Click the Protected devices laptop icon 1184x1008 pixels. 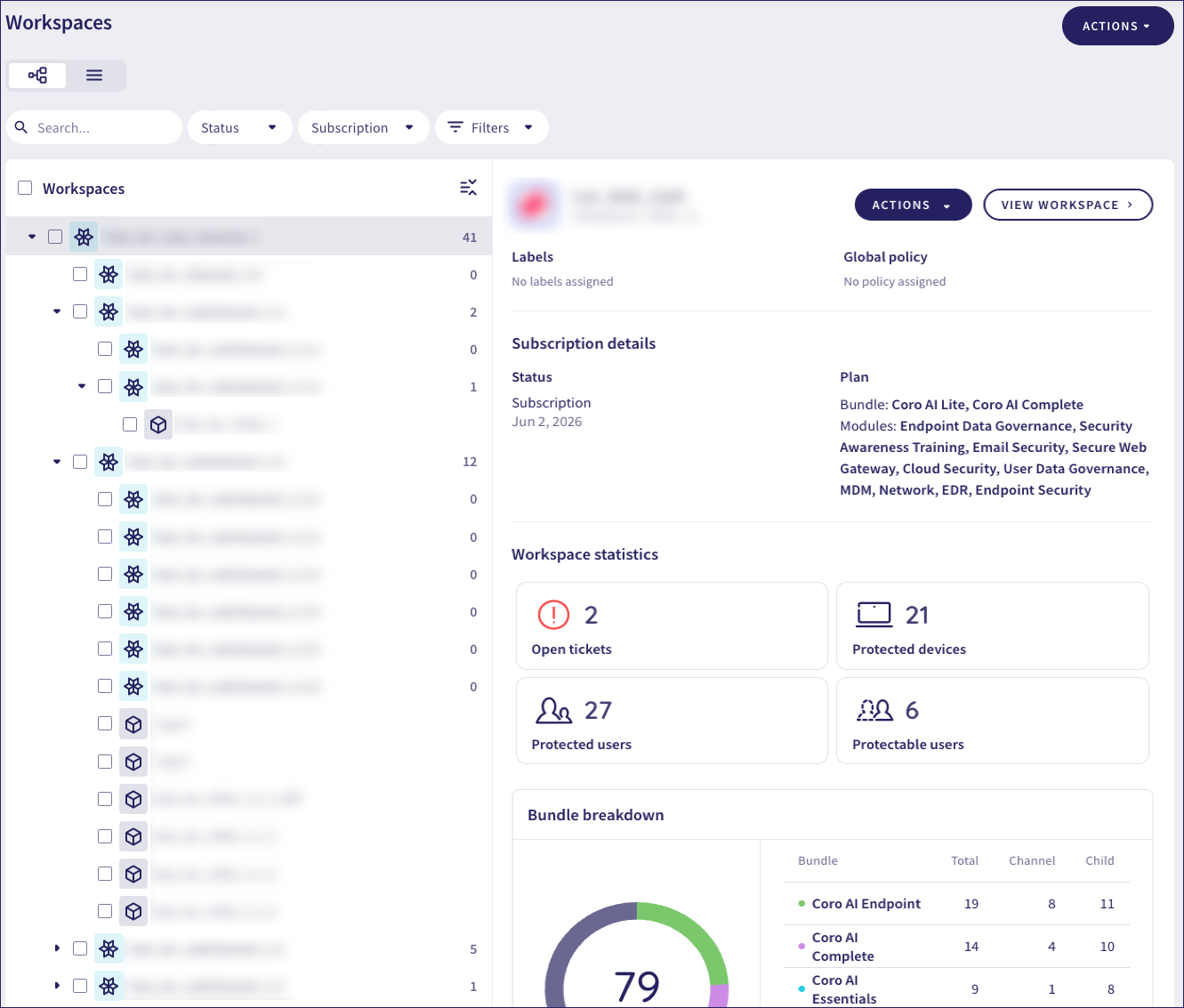pyautogui.click(x=874, y=615)
